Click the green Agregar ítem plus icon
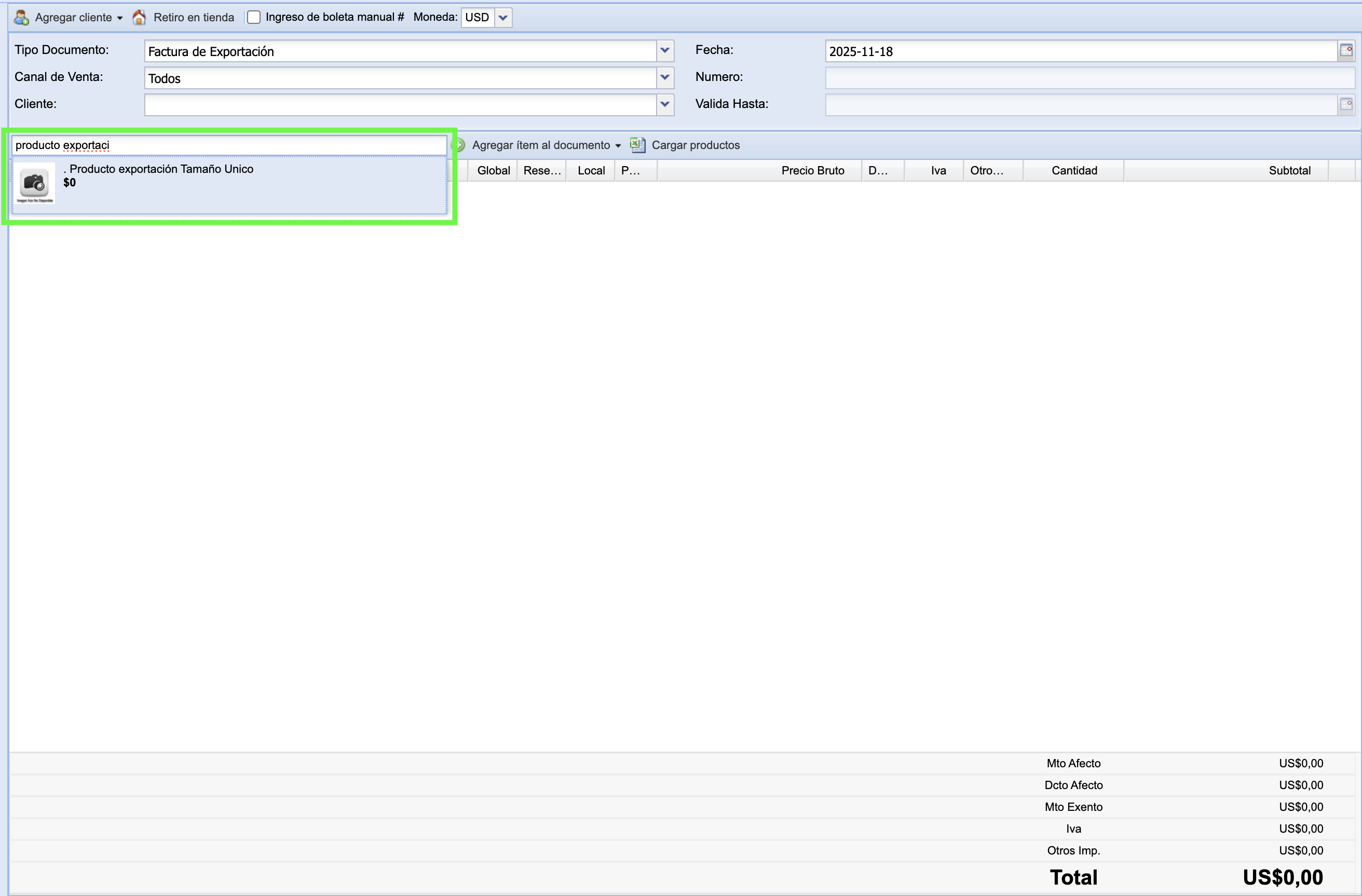Viewport: 1362px width, 896px height. click(459, 145)
